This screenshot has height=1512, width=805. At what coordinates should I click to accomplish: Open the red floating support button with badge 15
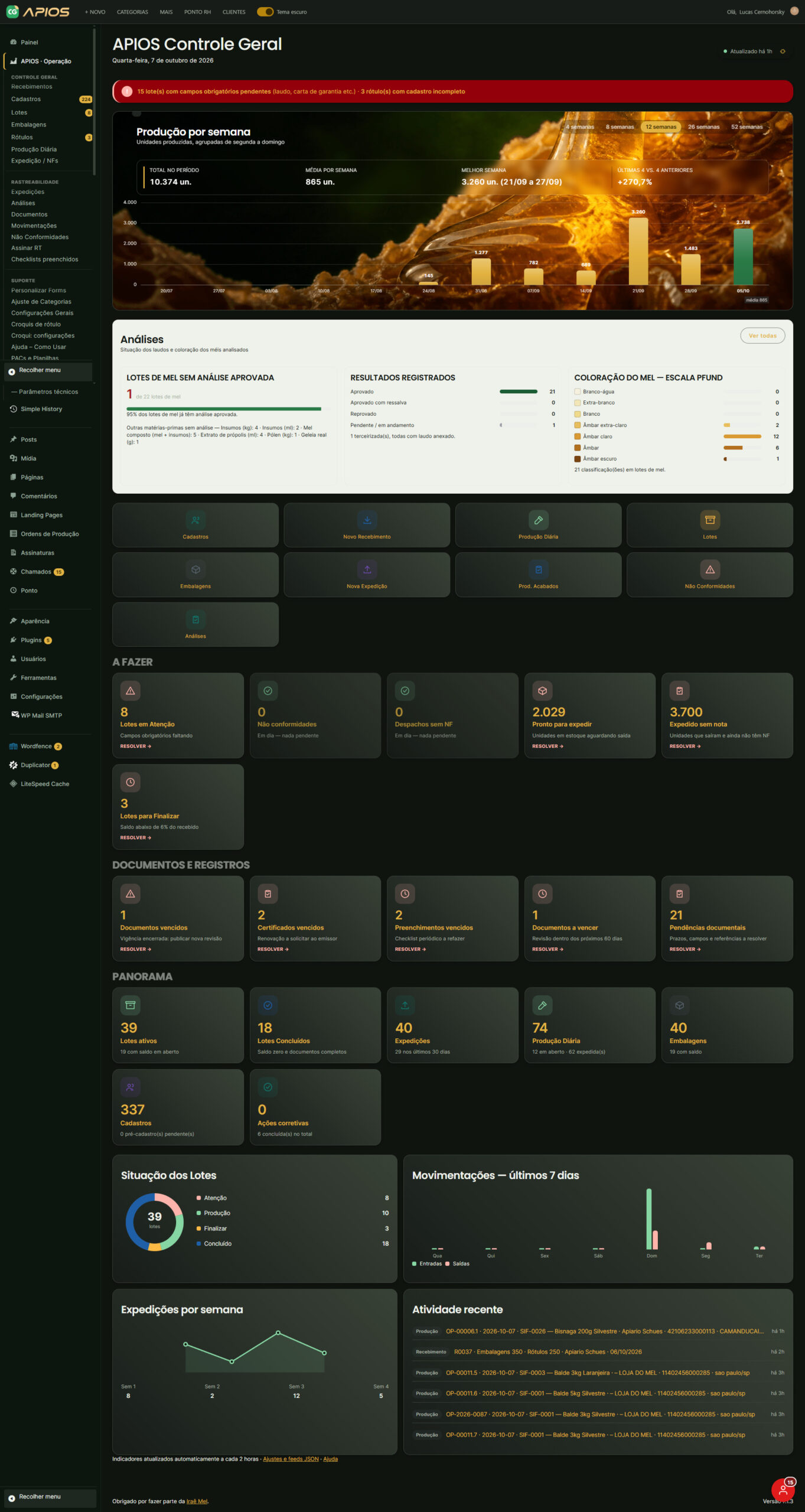[783, 1491]
